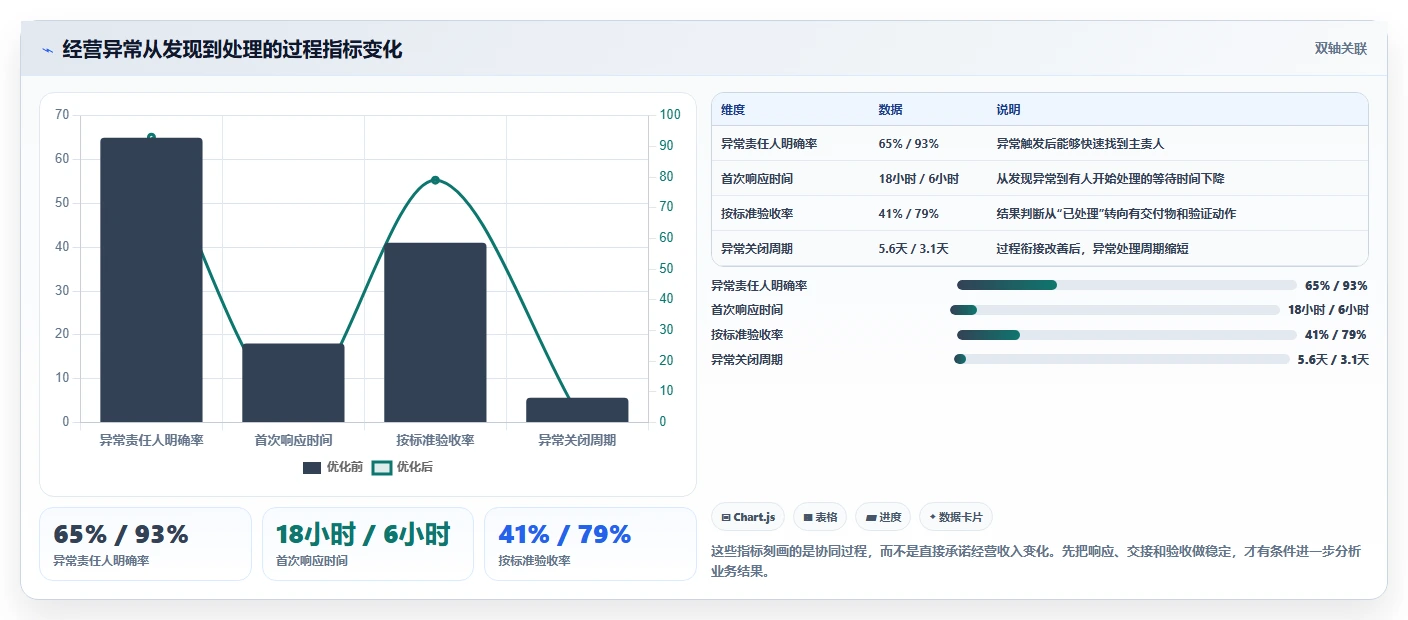This screenshot has width=1408, height=620.
Task: Click the 维度 table column header
Action: tap(733, 110)
